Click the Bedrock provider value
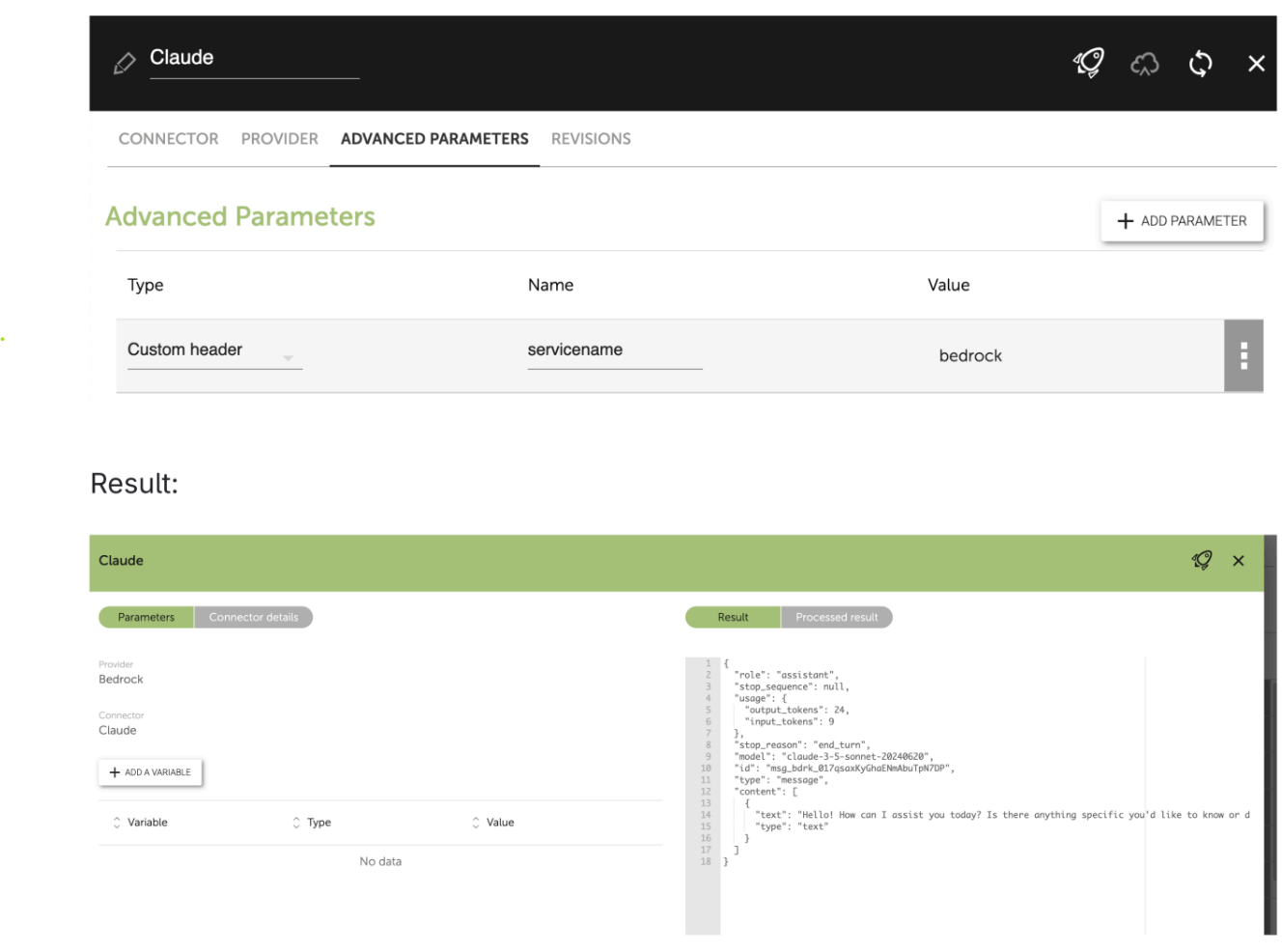This screenshot has width=1282, height=952. [121, 680]
